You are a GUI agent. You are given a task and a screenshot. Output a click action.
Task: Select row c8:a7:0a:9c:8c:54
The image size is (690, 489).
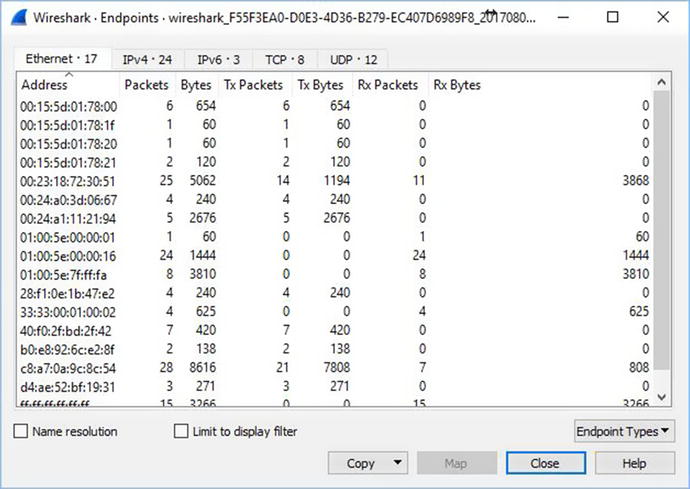(334, 368)
